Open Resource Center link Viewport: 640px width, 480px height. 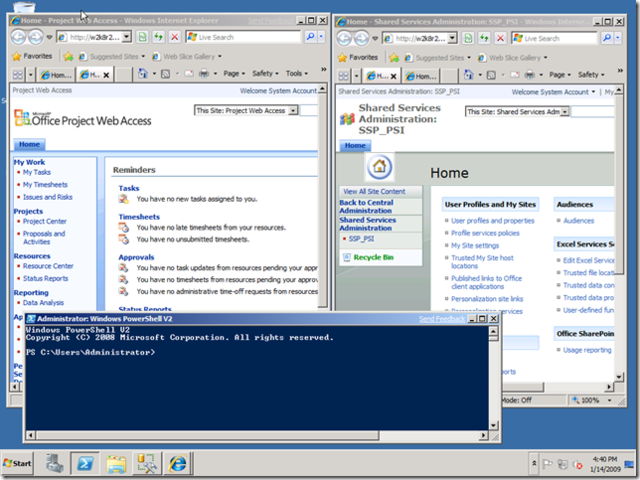[x=48, y=266]
